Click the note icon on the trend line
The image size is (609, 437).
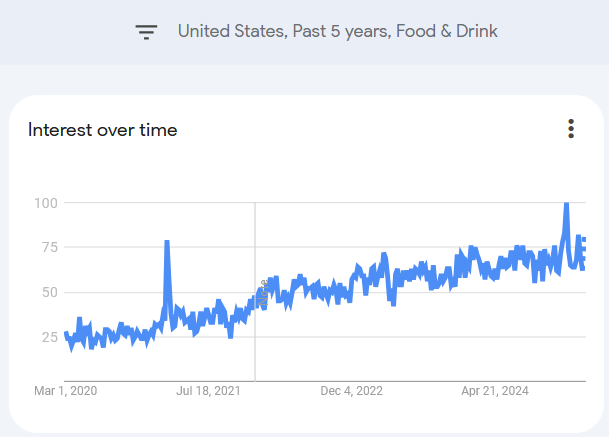pos(263,293)
